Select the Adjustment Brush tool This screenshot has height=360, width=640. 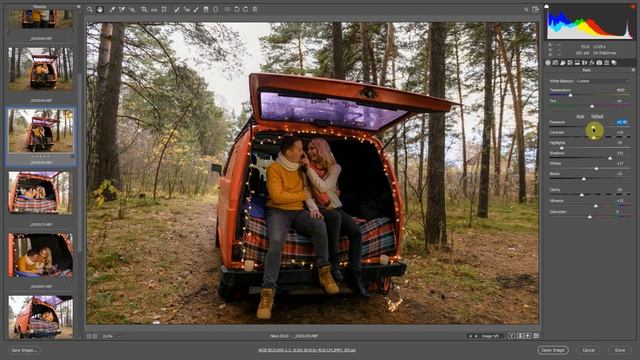196,9
